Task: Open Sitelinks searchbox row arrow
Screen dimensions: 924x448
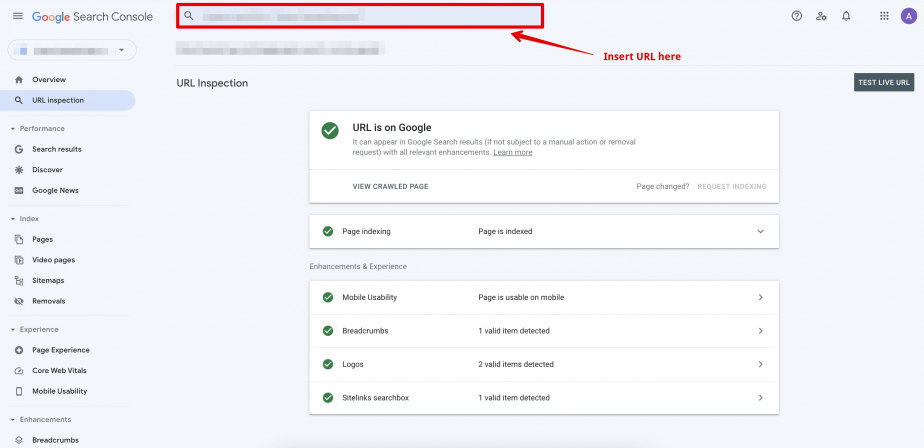Action: (761, 398)
